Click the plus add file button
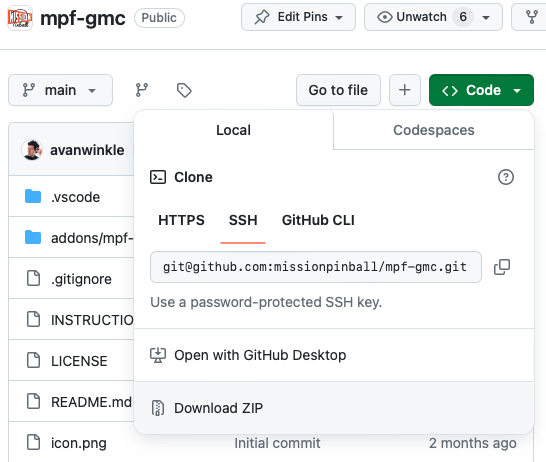 tap(405, 90)
